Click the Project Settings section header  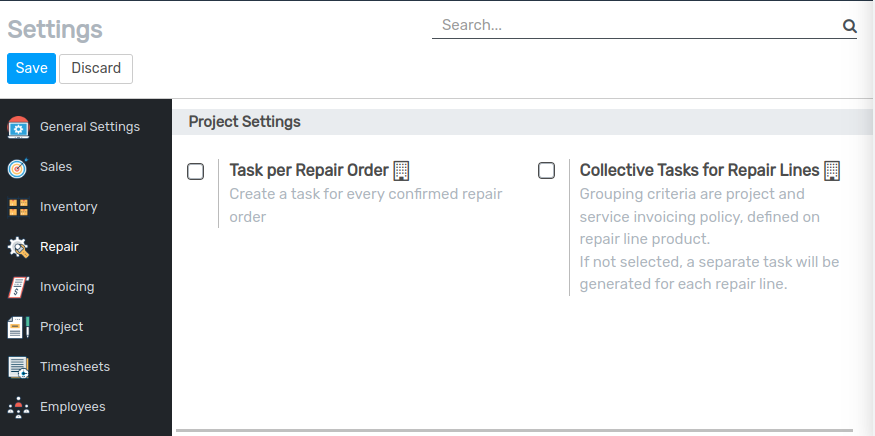244,122
